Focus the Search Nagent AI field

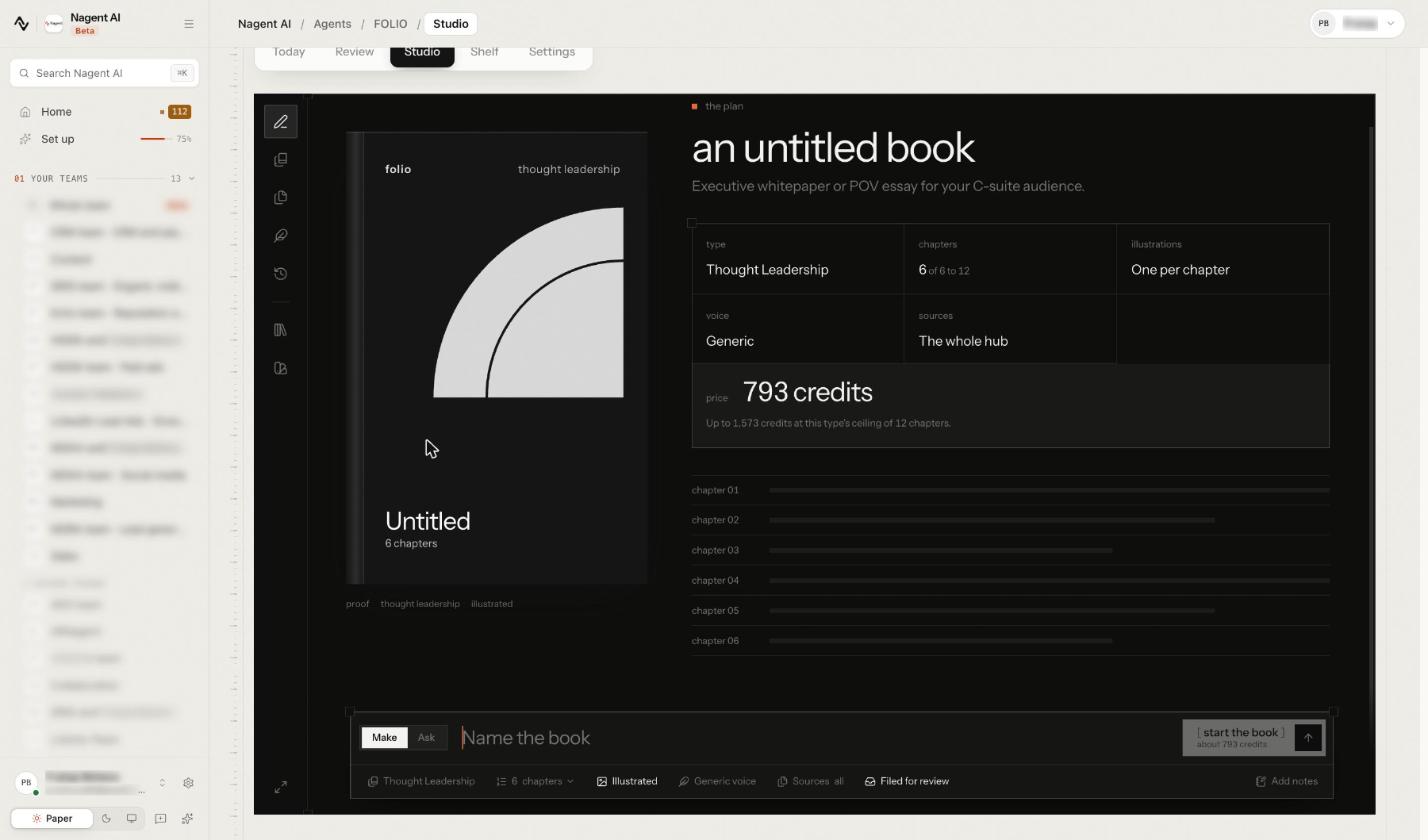pos(104,73)
